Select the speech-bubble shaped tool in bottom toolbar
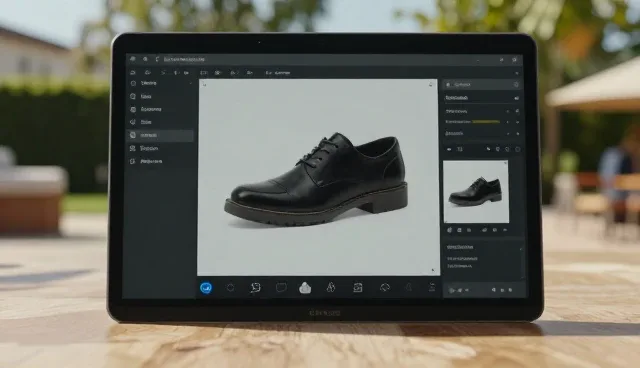This screenshot has height=368, width=640. click(256, 288)
